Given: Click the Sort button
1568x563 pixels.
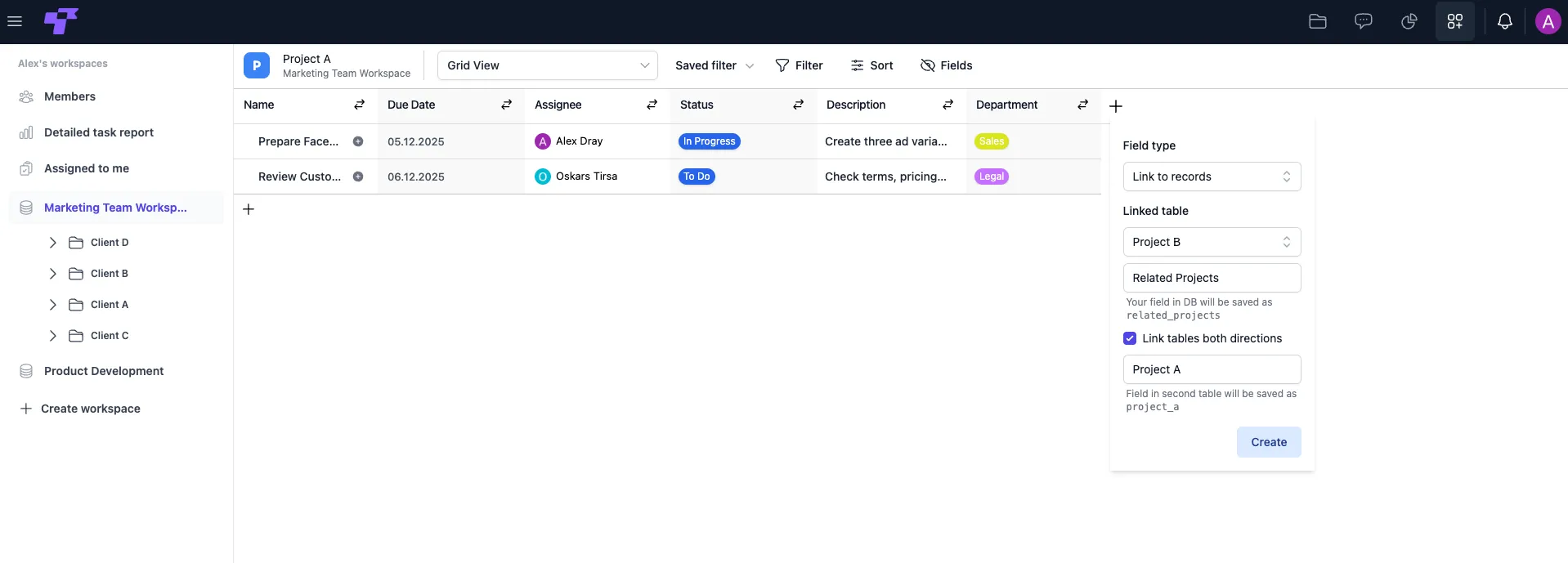Looking at the screenshot, I should coord(871,65).
